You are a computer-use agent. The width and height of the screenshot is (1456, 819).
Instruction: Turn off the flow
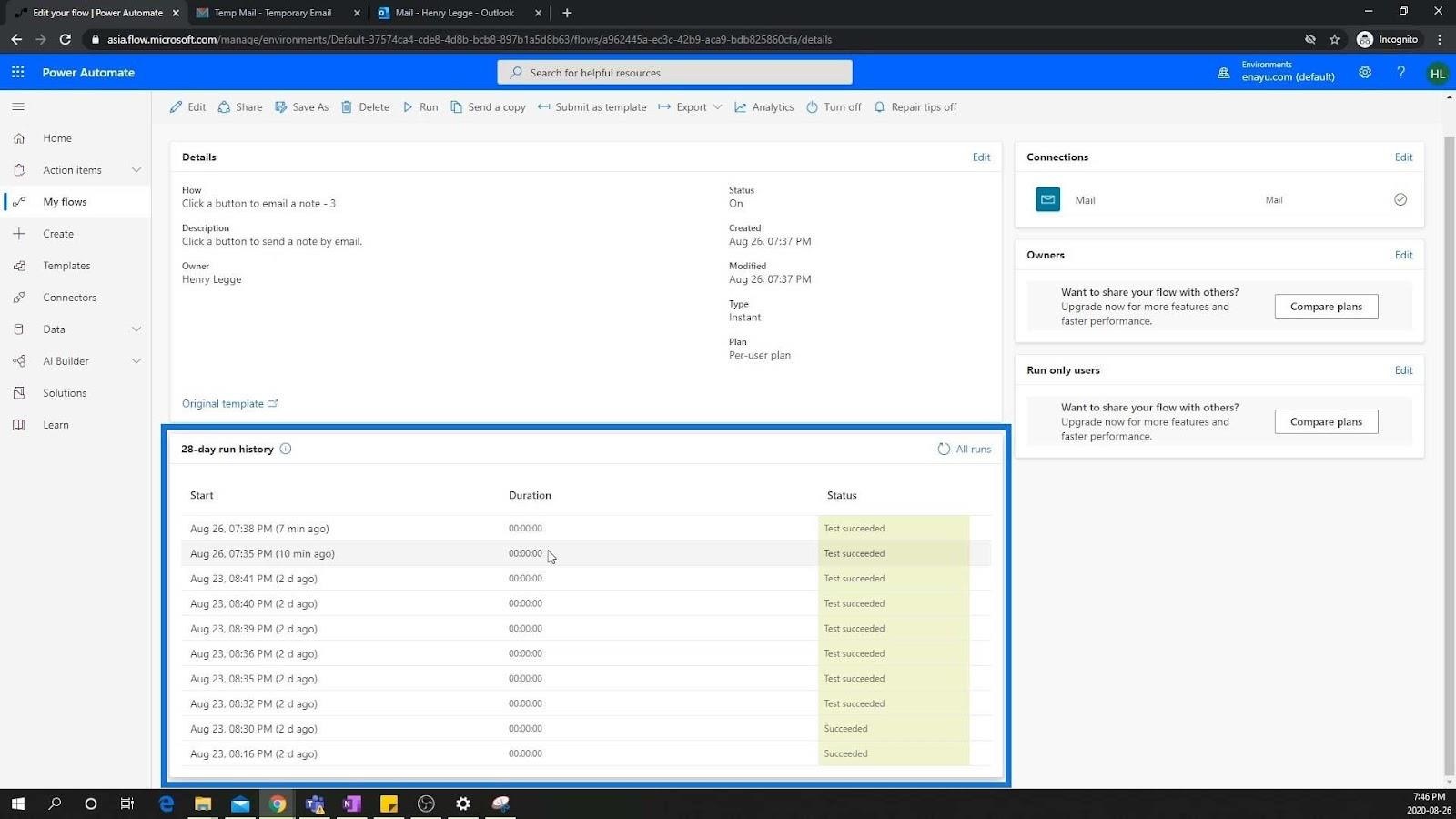(834, 107)
